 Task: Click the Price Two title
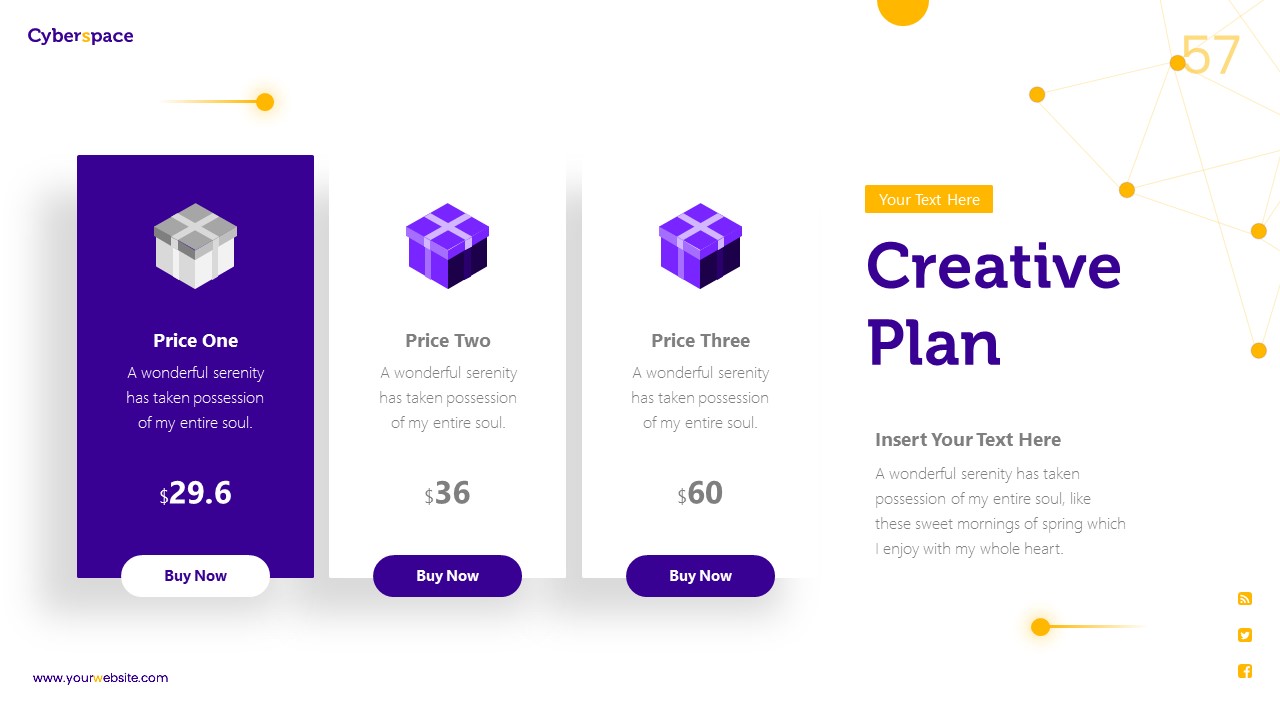pos(448,340)
